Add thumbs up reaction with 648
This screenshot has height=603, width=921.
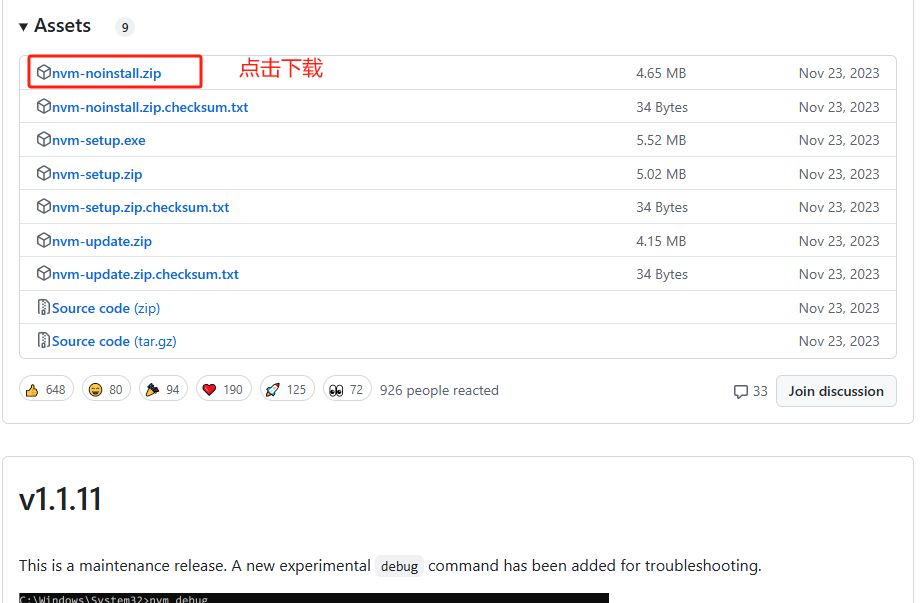(46, 389)
